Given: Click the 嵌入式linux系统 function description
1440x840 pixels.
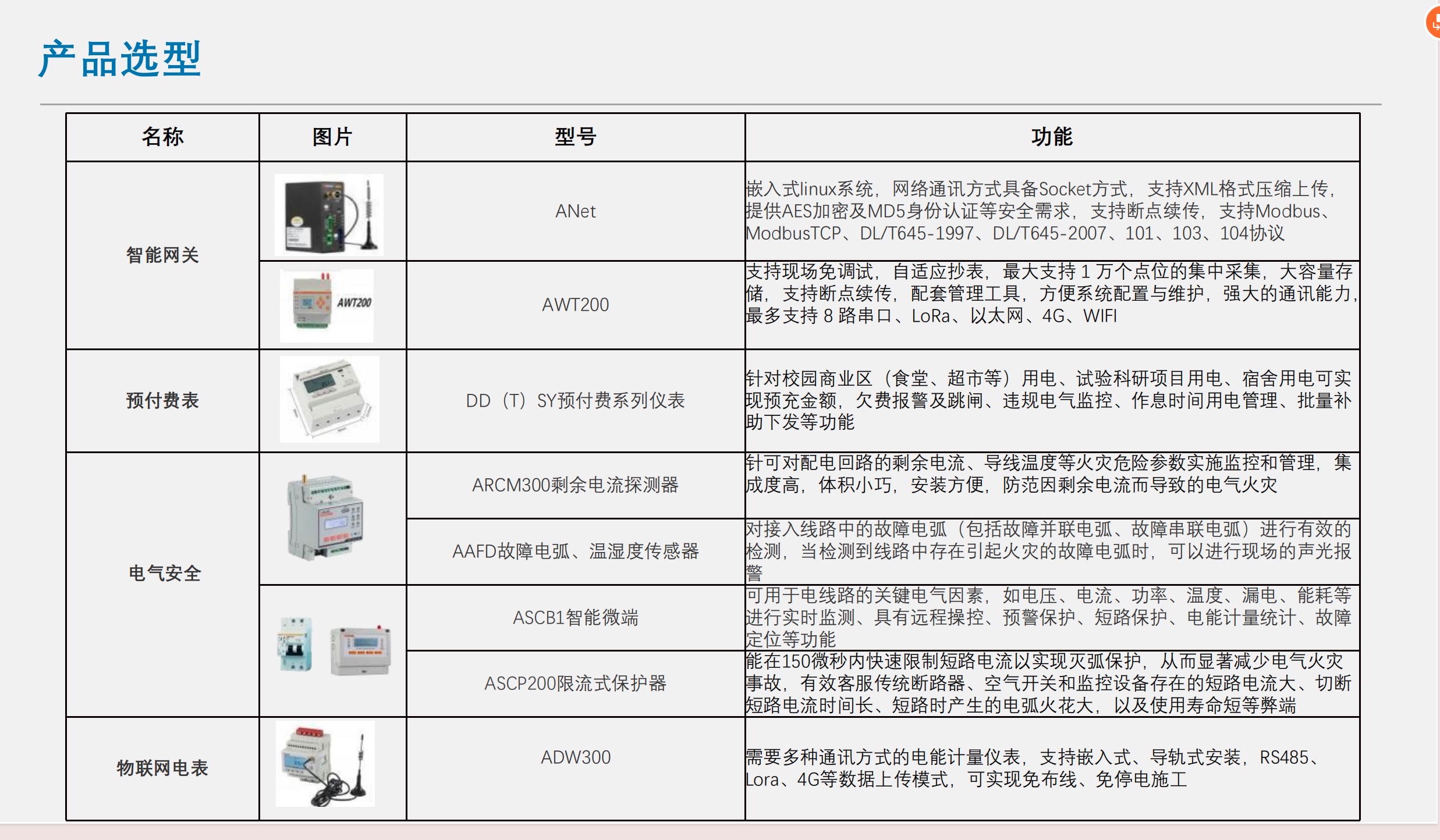Looking at the screenshot, I should [1042, 211].
